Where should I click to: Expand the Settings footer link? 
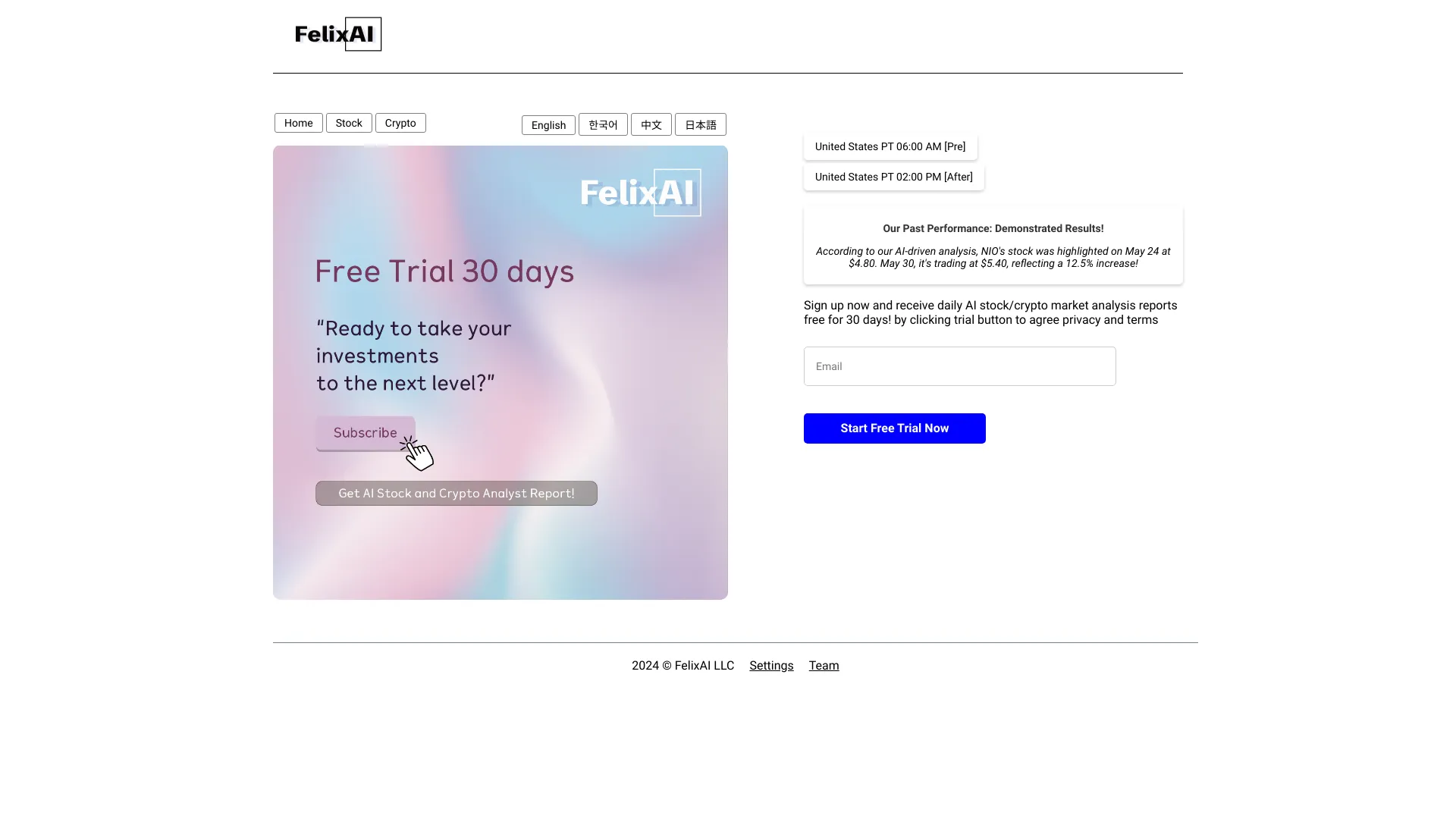[771, 665]
